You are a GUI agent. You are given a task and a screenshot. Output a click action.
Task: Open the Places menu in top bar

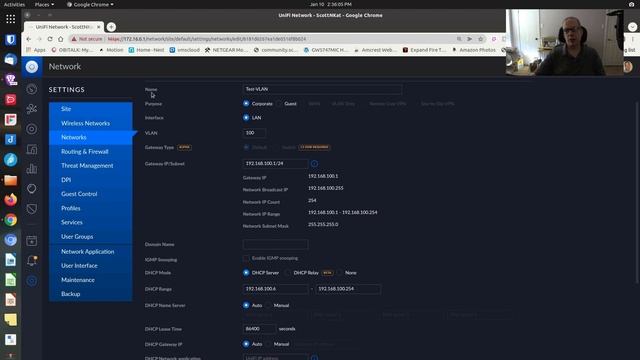pos(44,4)
